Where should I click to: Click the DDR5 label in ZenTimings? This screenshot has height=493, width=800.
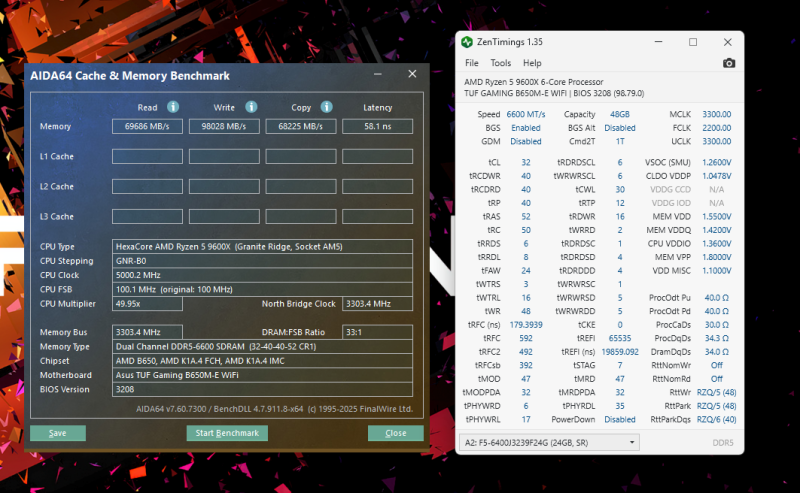point(723,442)
